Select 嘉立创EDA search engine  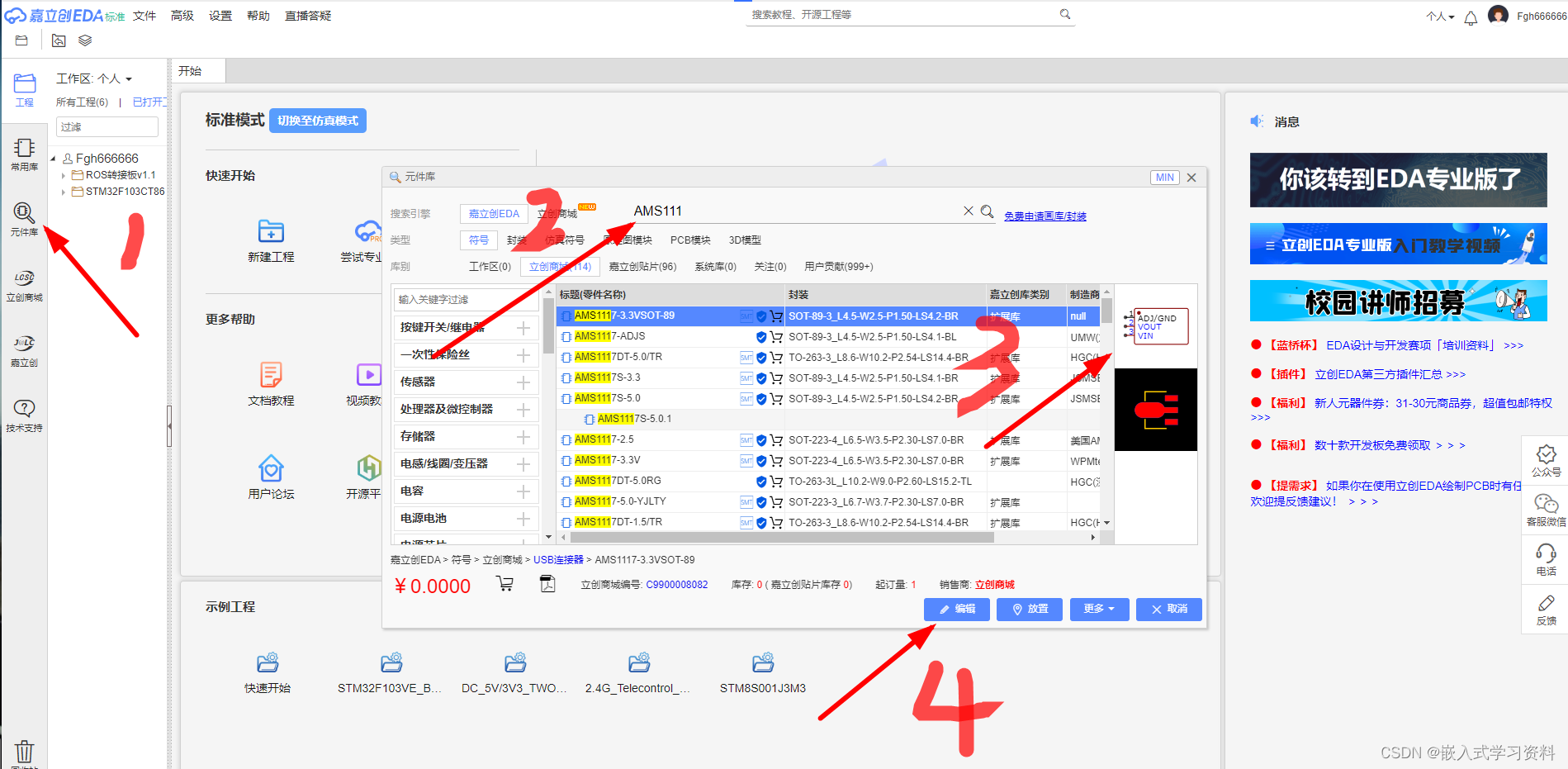[x=494, y=214]
